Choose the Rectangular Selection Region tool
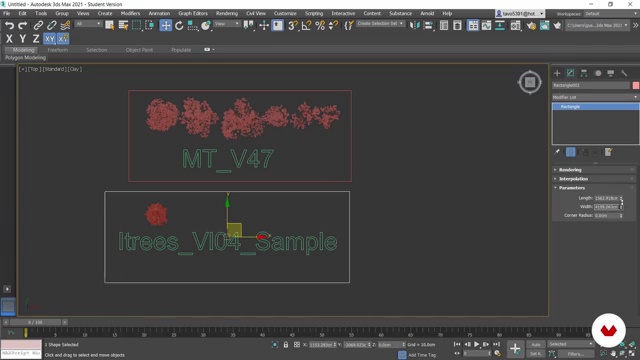 pos(136,25)
